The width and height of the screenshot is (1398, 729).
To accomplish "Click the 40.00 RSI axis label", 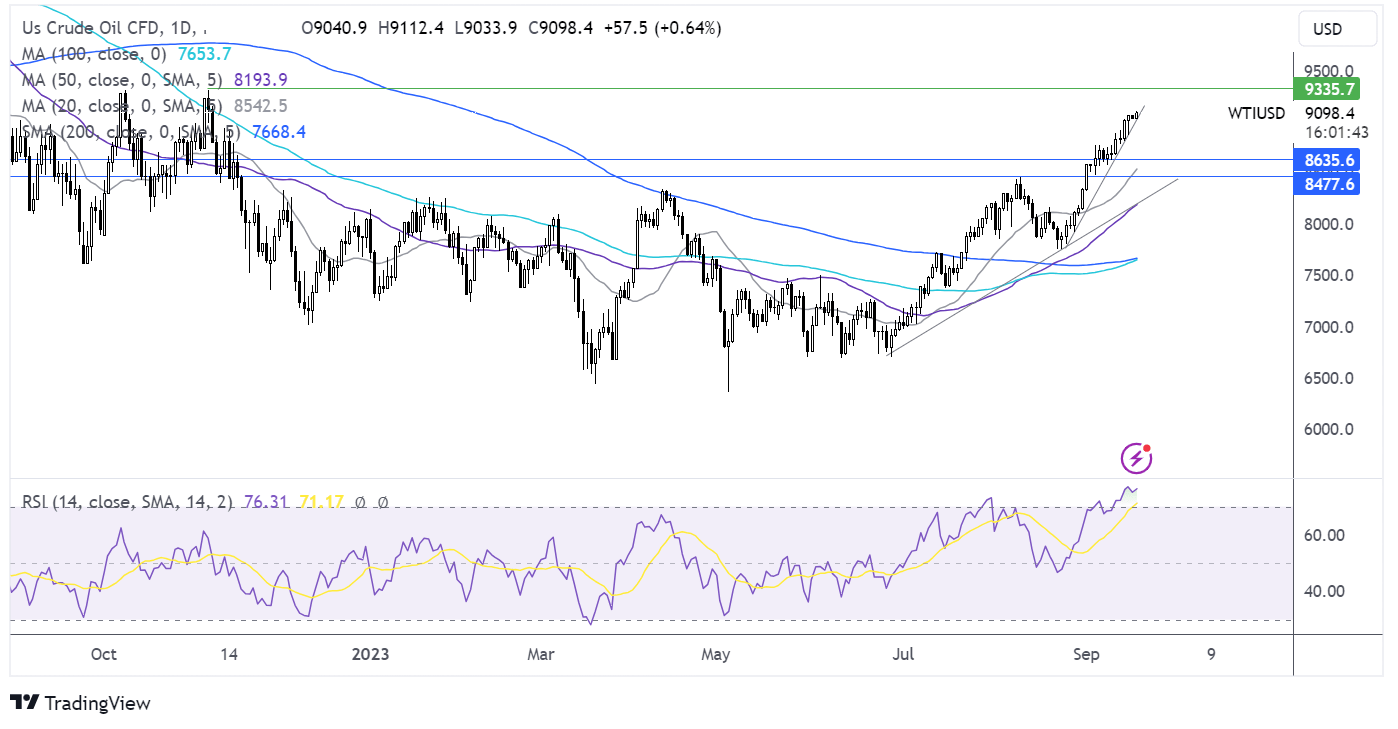I will click(1322, 591).
